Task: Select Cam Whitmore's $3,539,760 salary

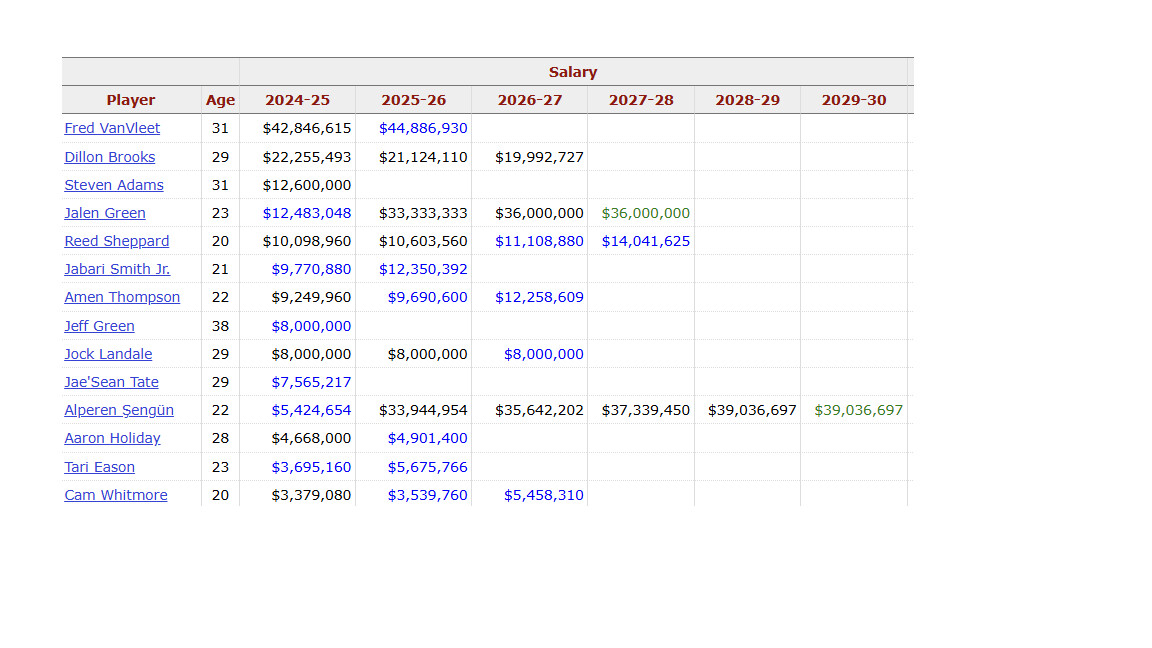Action: [428, 495]
